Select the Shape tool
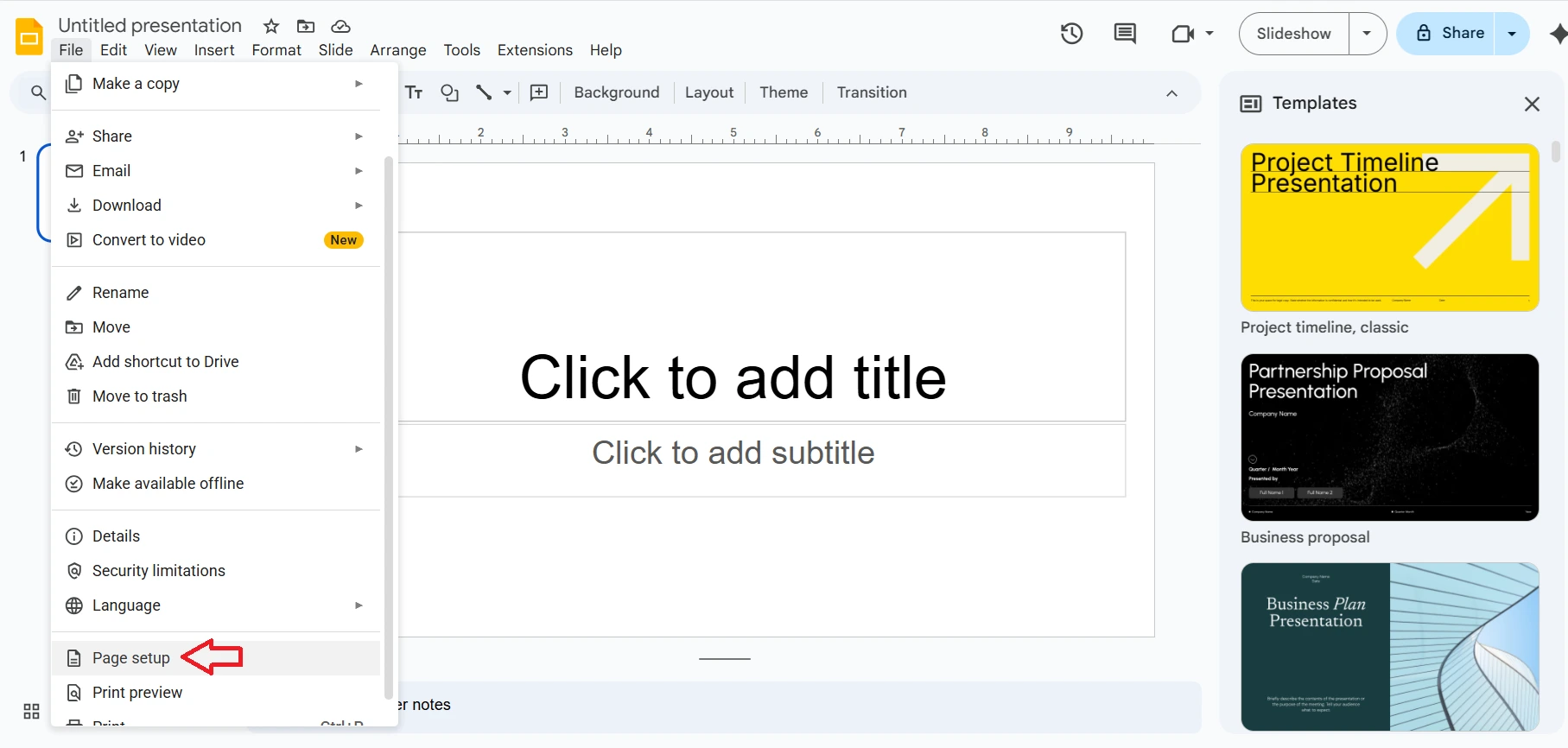The height and width of the screenshot is (748, 1568). click(449, 92)
